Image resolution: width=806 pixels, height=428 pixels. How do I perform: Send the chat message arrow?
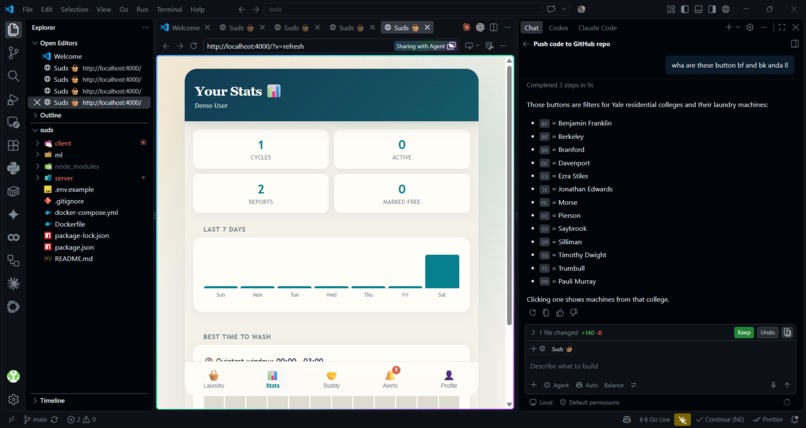click(787, 385)
